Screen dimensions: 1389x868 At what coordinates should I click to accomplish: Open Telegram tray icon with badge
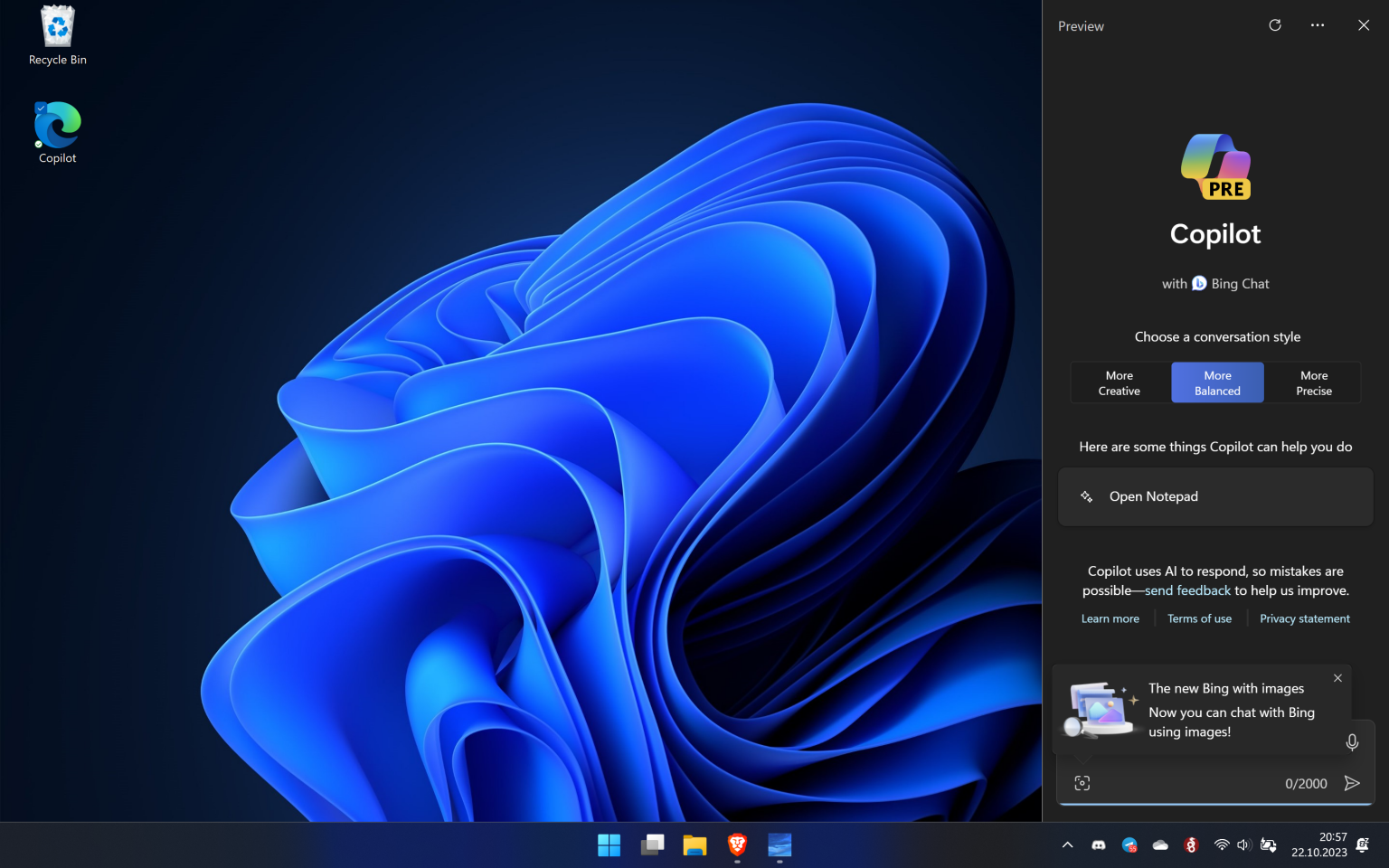coord(1129,845)
